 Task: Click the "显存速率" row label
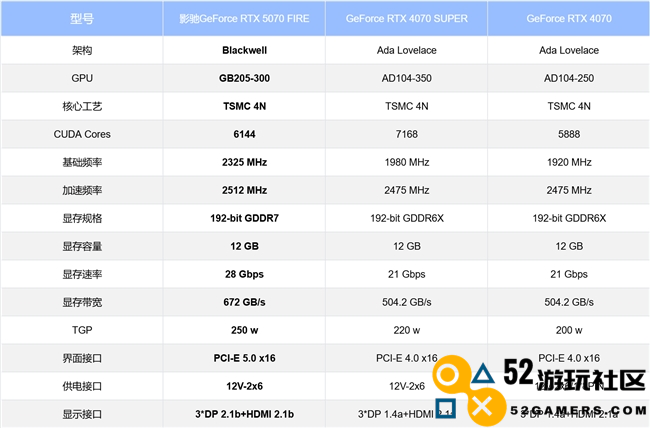(x=82, y=274)
